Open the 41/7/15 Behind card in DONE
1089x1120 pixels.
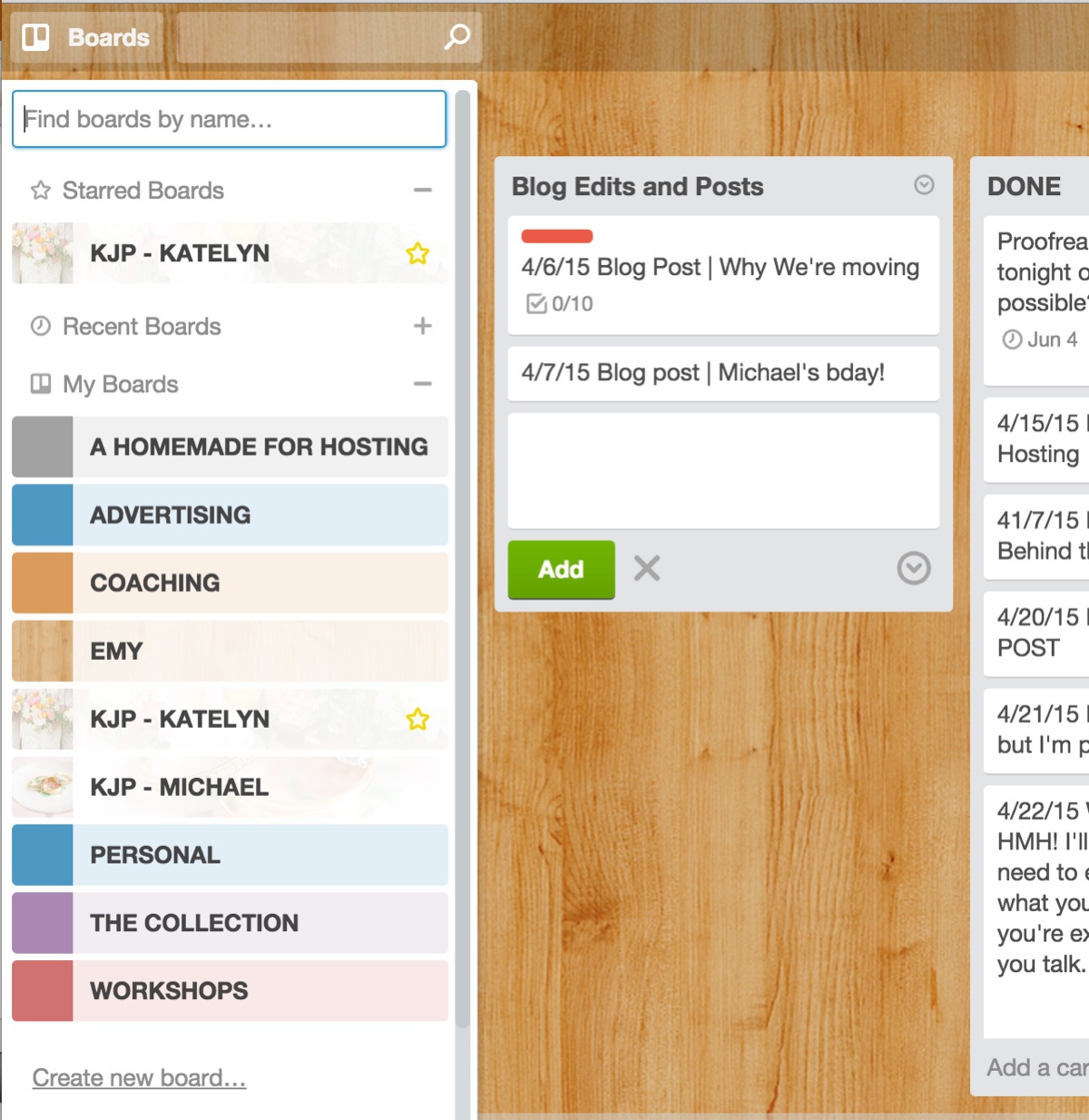pyautogui.click(x=1036, y=536)
